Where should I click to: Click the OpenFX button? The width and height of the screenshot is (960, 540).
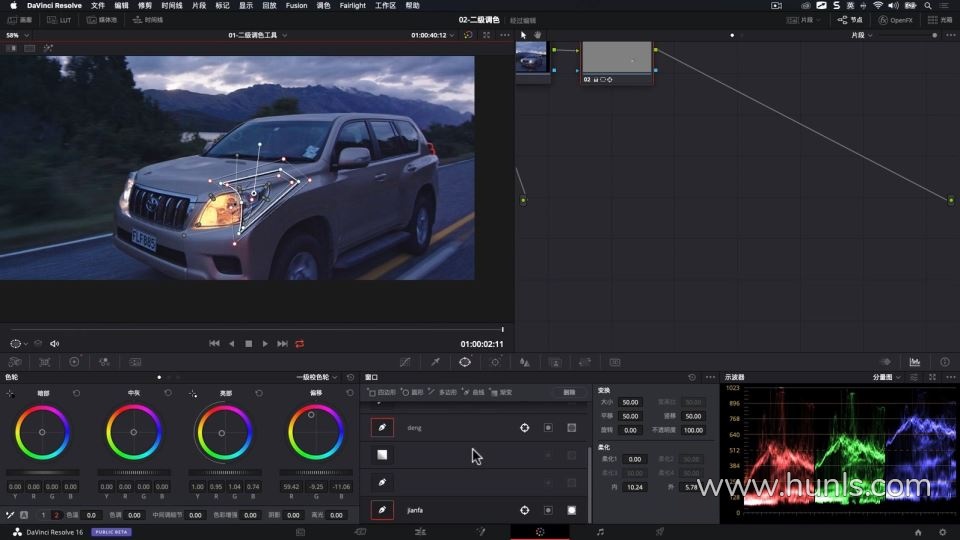click(x=895, y=20)
